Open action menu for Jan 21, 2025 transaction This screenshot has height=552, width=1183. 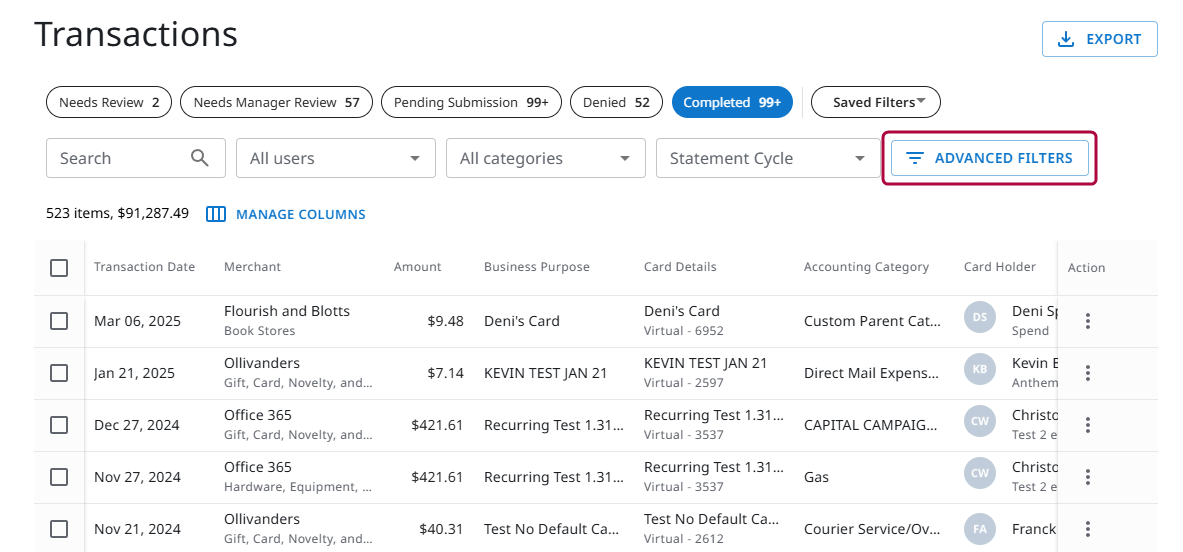(1088, 373)
